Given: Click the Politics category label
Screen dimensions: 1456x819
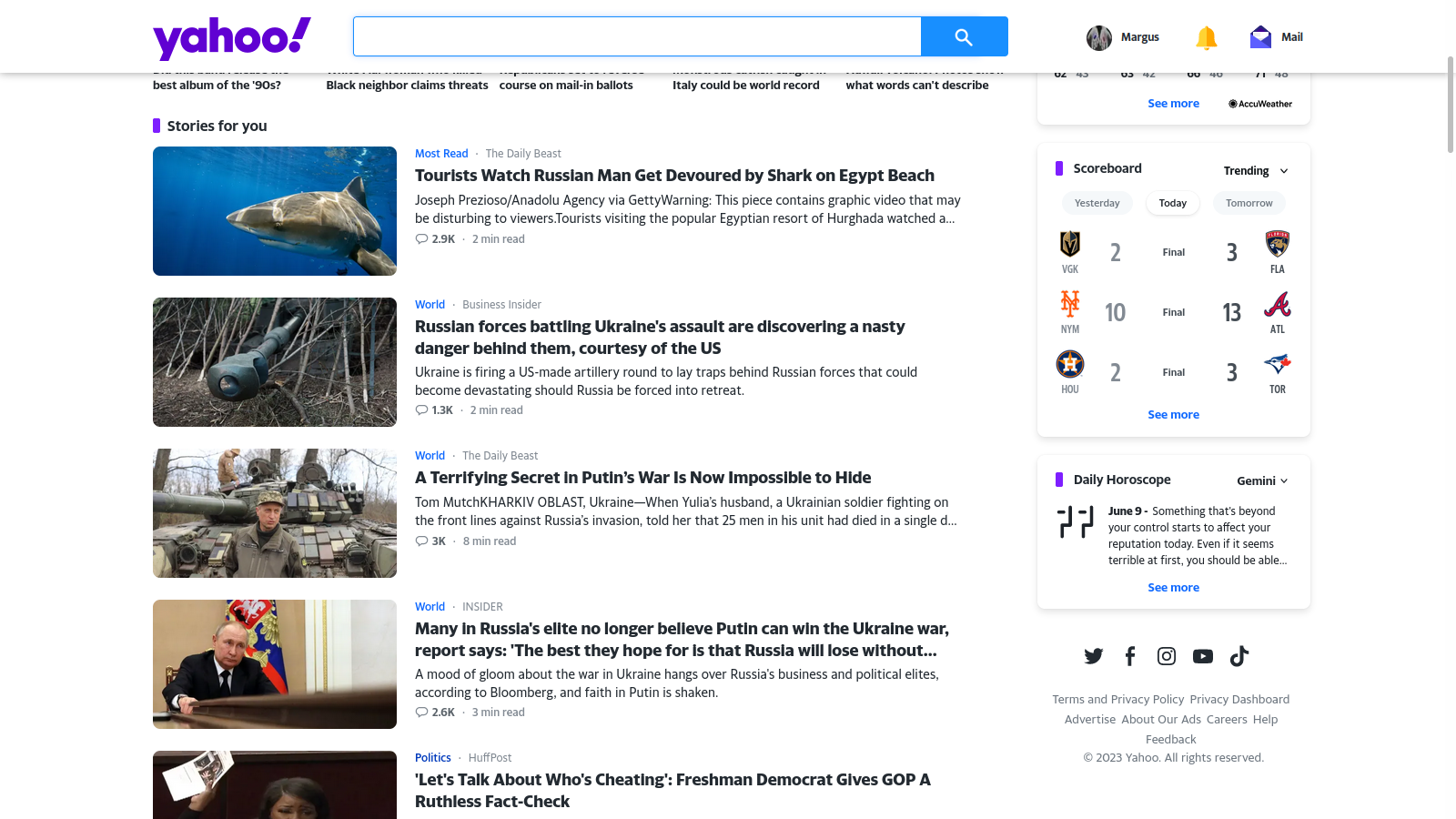Looking at the screenshot, I should point(433,758).
